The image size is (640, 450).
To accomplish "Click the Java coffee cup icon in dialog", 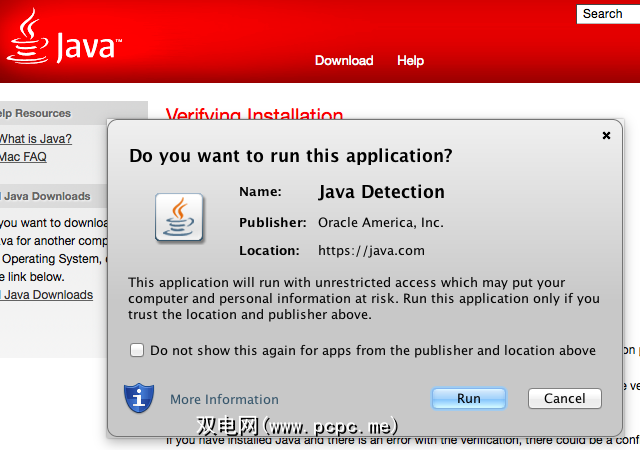I will pos(180,217).
